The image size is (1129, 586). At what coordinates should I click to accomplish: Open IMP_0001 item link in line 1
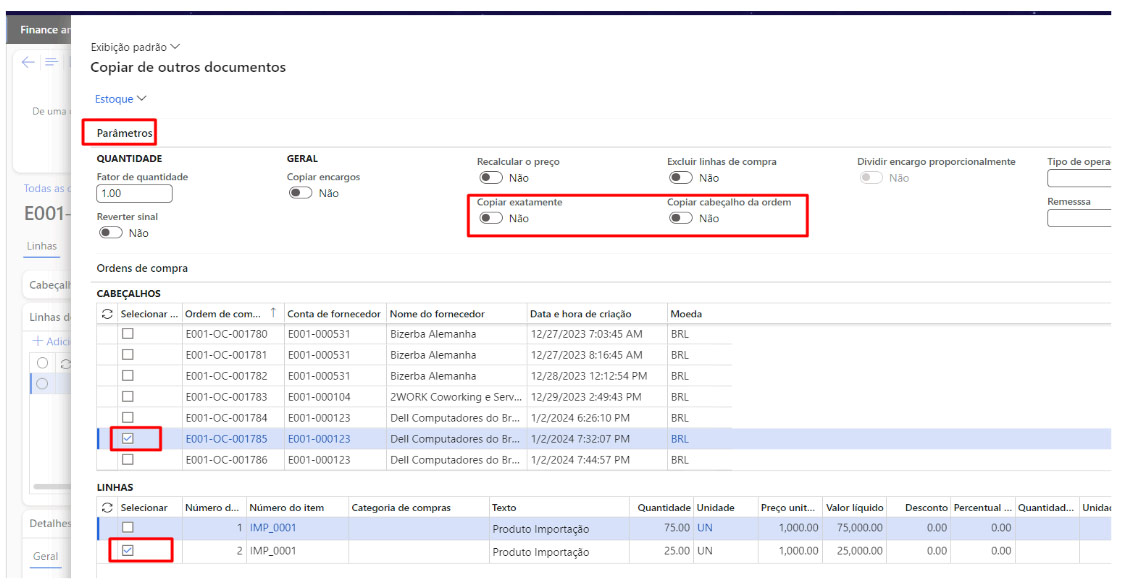(273, 528)
